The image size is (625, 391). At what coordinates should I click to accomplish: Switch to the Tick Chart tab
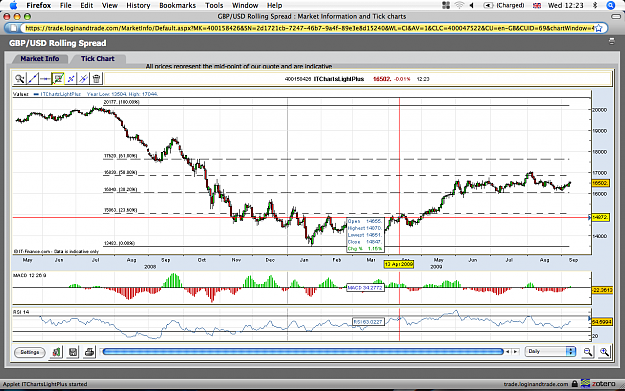click(x=98, y=59)
